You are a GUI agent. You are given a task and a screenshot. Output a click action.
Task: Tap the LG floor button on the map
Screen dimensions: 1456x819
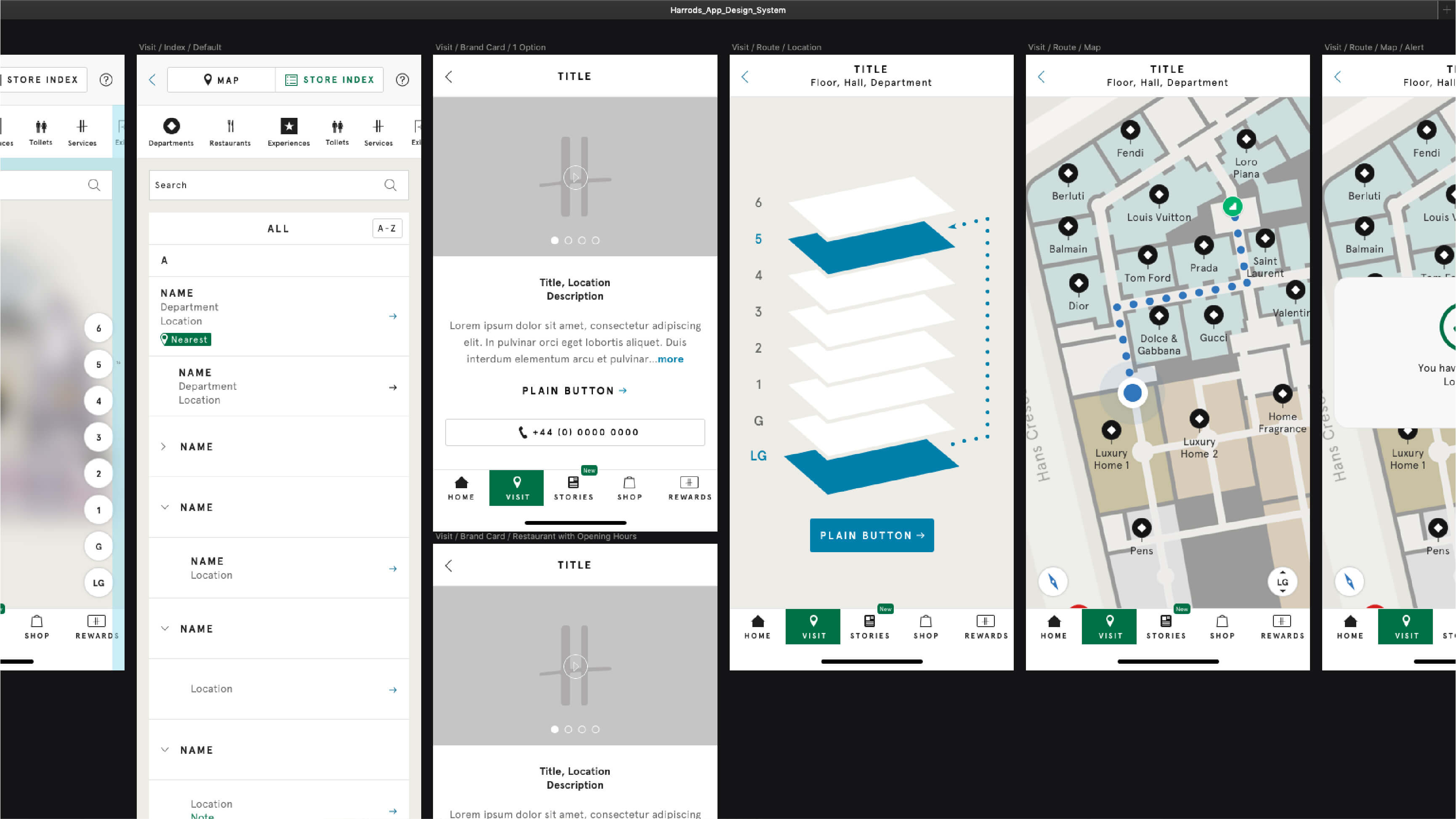[x=1282, y=582]
